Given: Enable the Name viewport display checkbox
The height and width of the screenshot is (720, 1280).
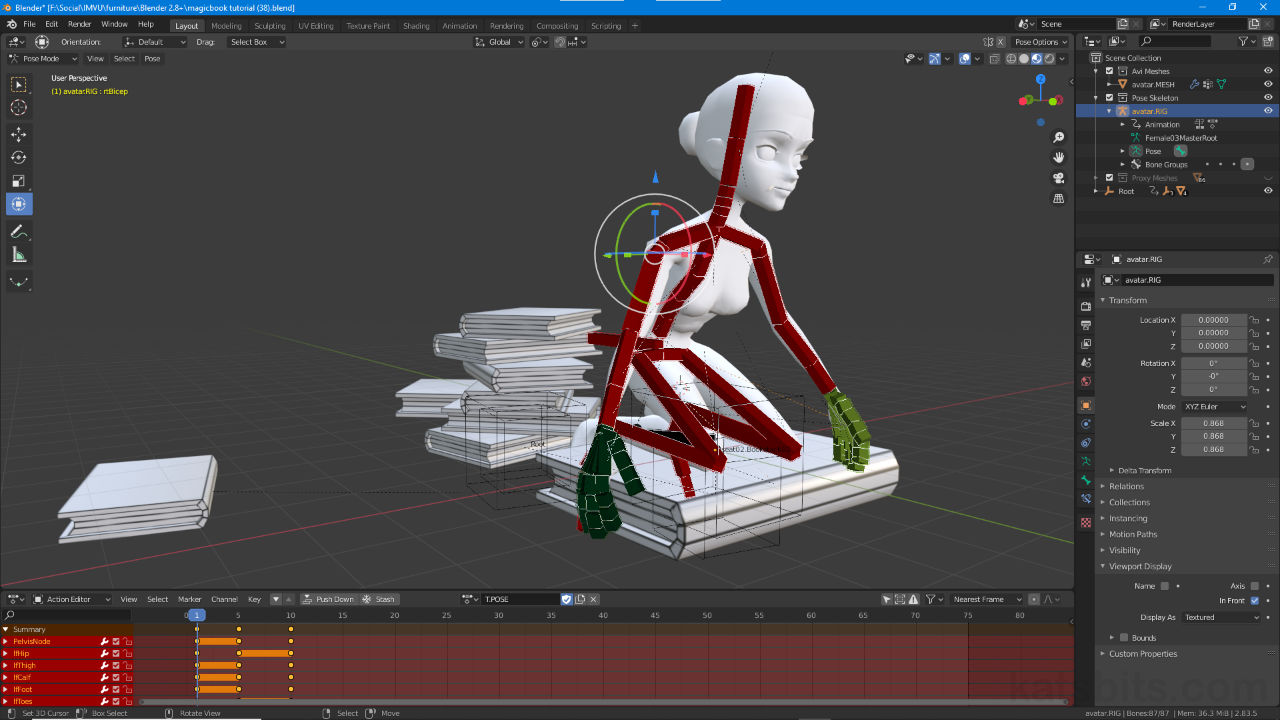Looking at the screenshot, I should click(1165, 586).
